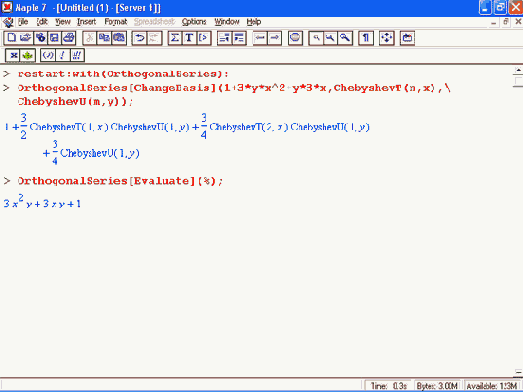523x392 pixels.
Task: Go forward with the right arrow icon
Action: tap(274, 38)
